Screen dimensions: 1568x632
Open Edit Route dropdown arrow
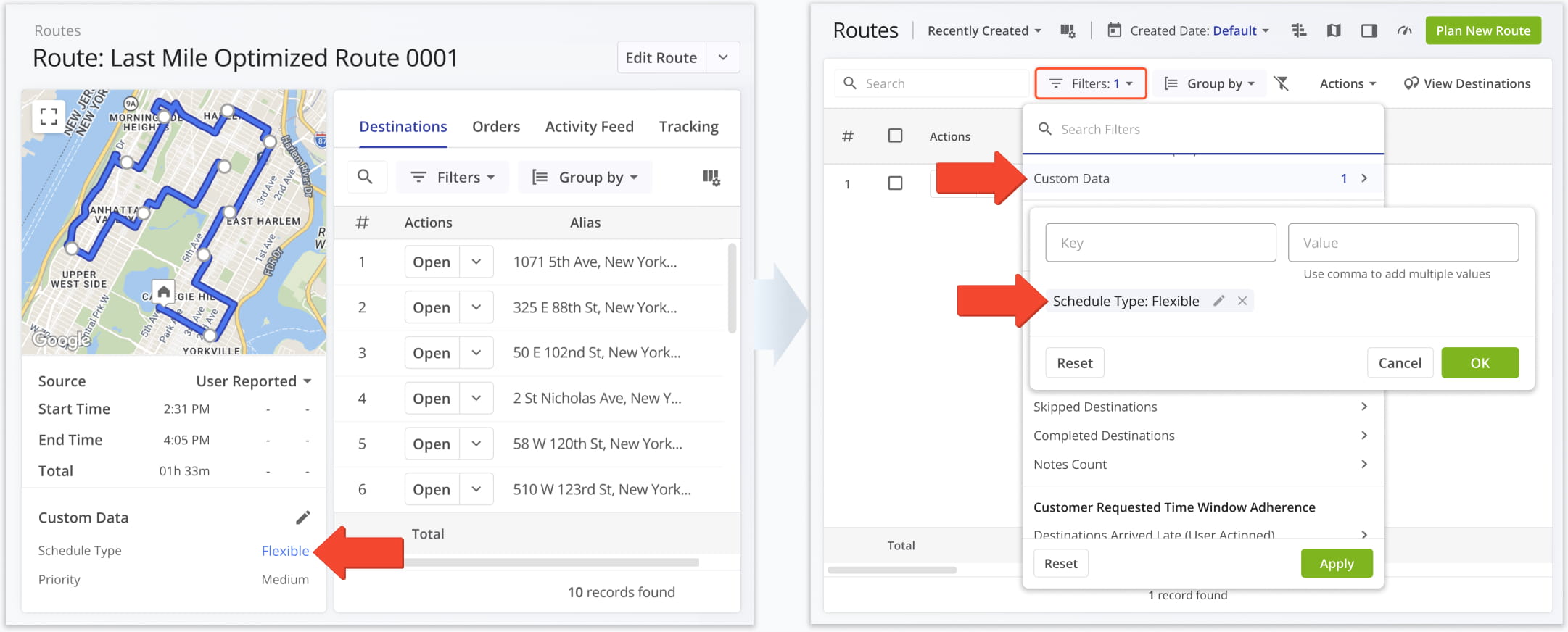point(723,57)
